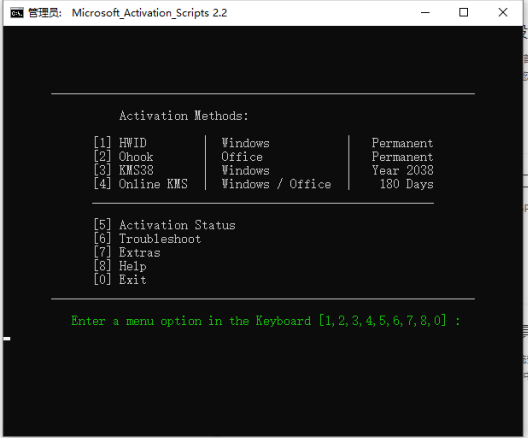Image resolution: width=528 pixels, height=438 pixels.
Task: Click the '180 Days' text
Action: coord(406,184)
